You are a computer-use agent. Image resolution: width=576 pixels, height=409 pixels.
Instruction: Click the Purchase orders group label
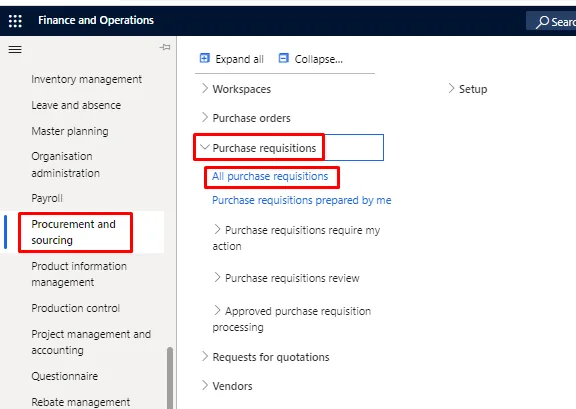click(x=252, y=118)
